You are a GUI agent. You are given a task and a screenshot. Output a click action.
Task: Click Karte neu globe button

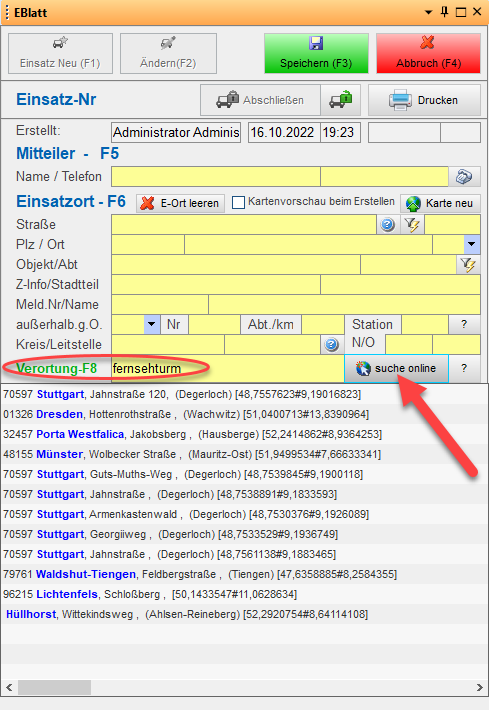pyautogui.click(x=440, y=203)
